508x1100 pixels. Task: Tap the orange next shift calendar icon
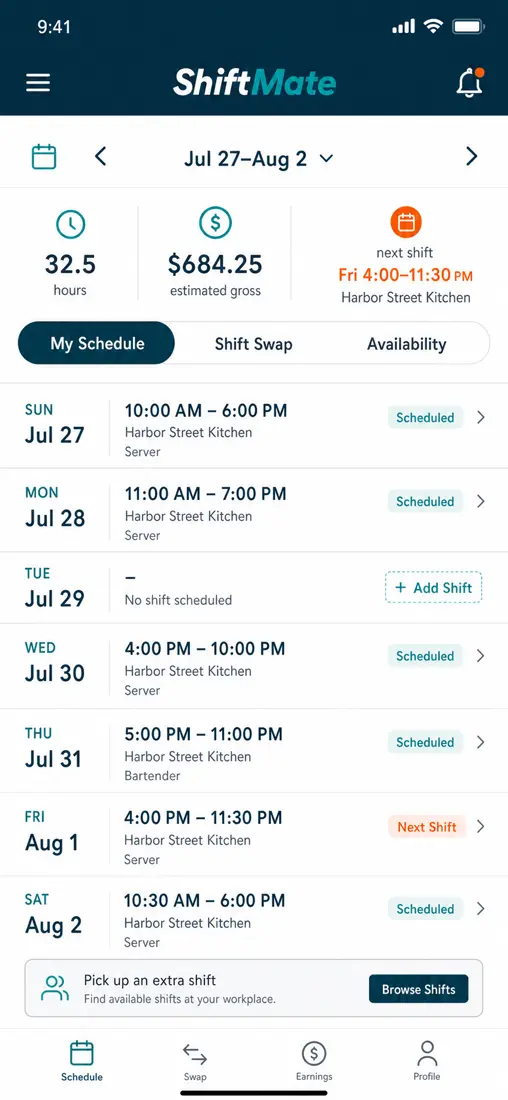pyautogui.click(x=406, y=223)
